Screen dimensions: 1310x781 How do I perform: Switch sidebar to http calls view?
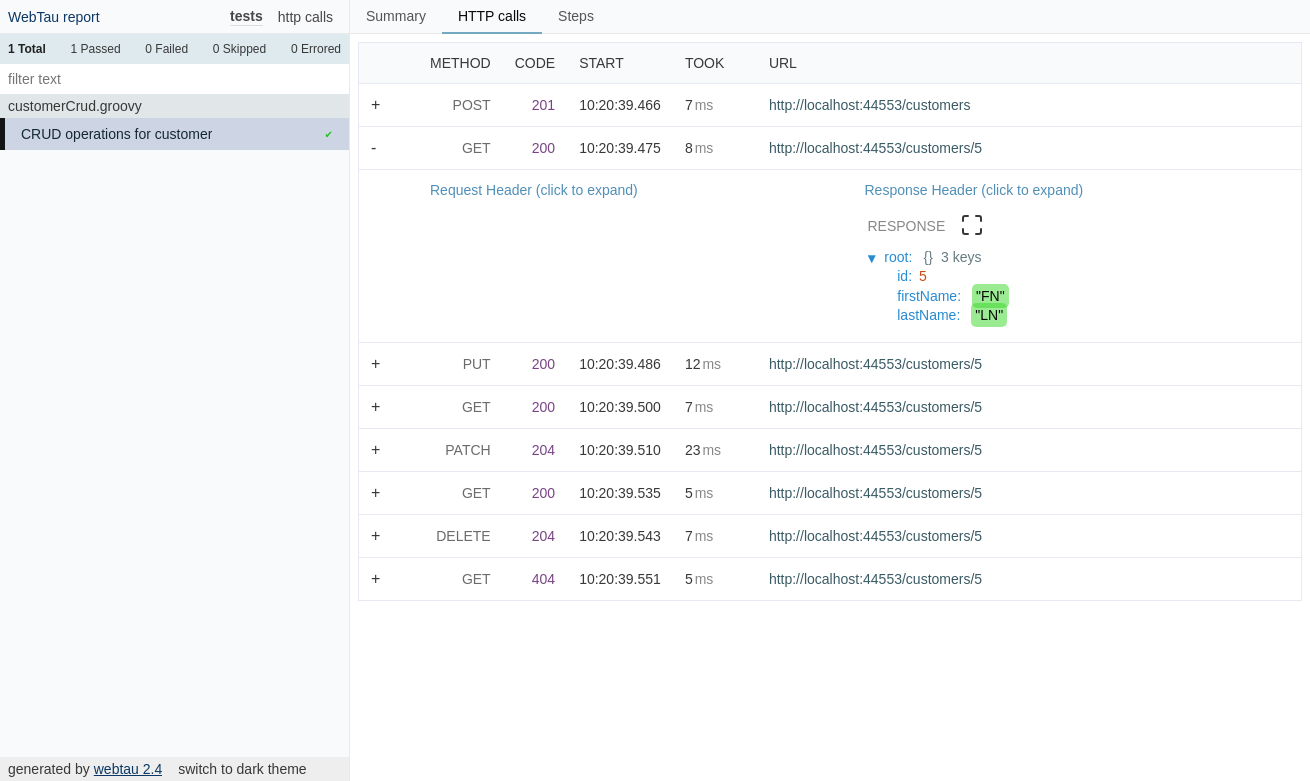305,16
